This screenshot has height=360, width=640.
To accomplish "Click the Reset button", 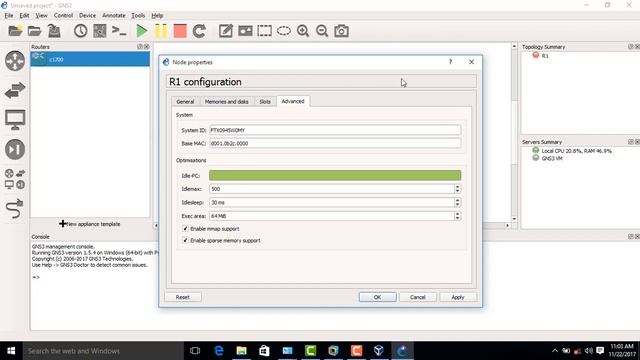I will click(x=182, y=297).
